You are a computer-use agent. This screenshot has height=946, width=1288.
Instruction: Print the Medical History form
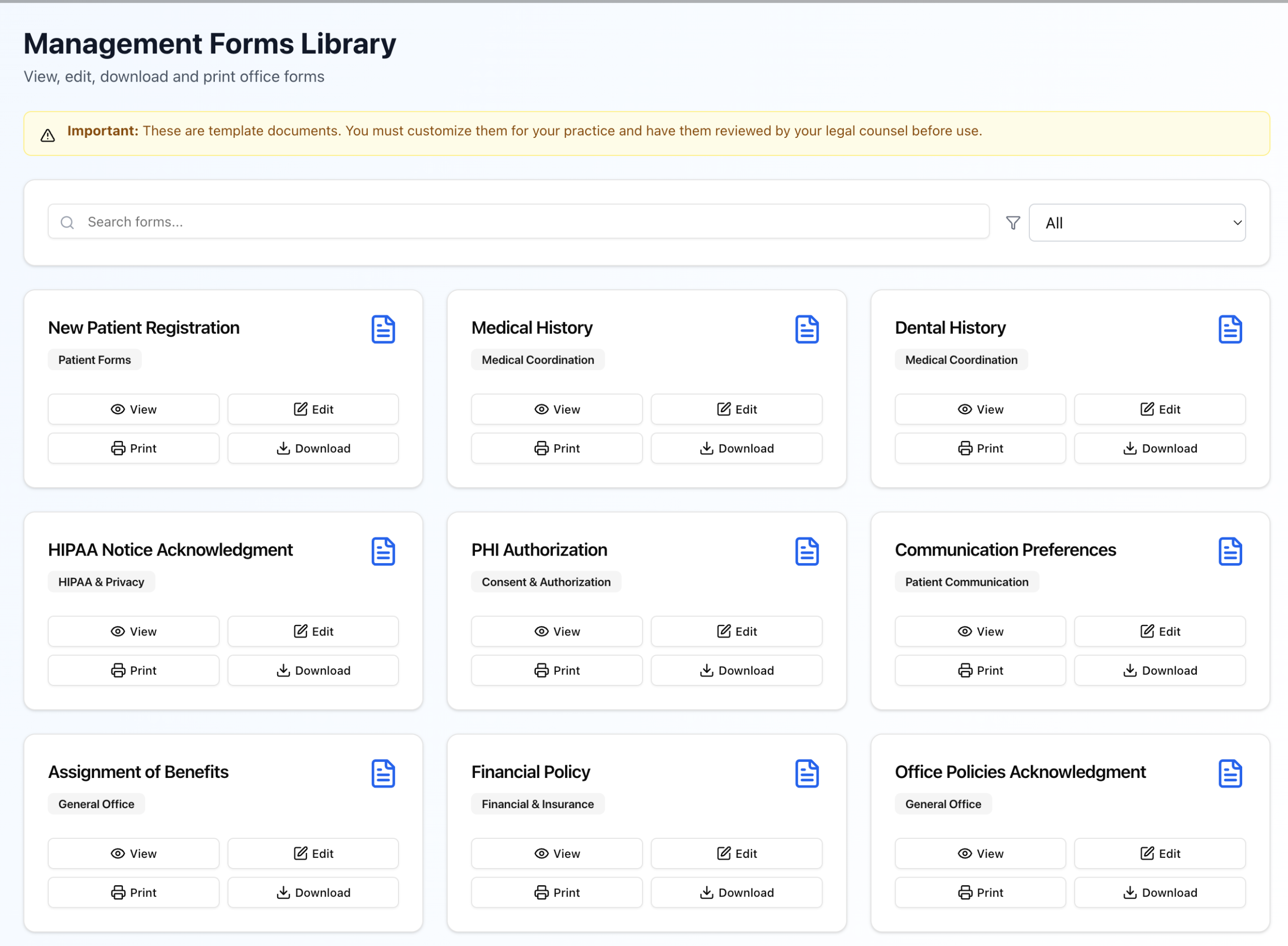pos(557,448)
